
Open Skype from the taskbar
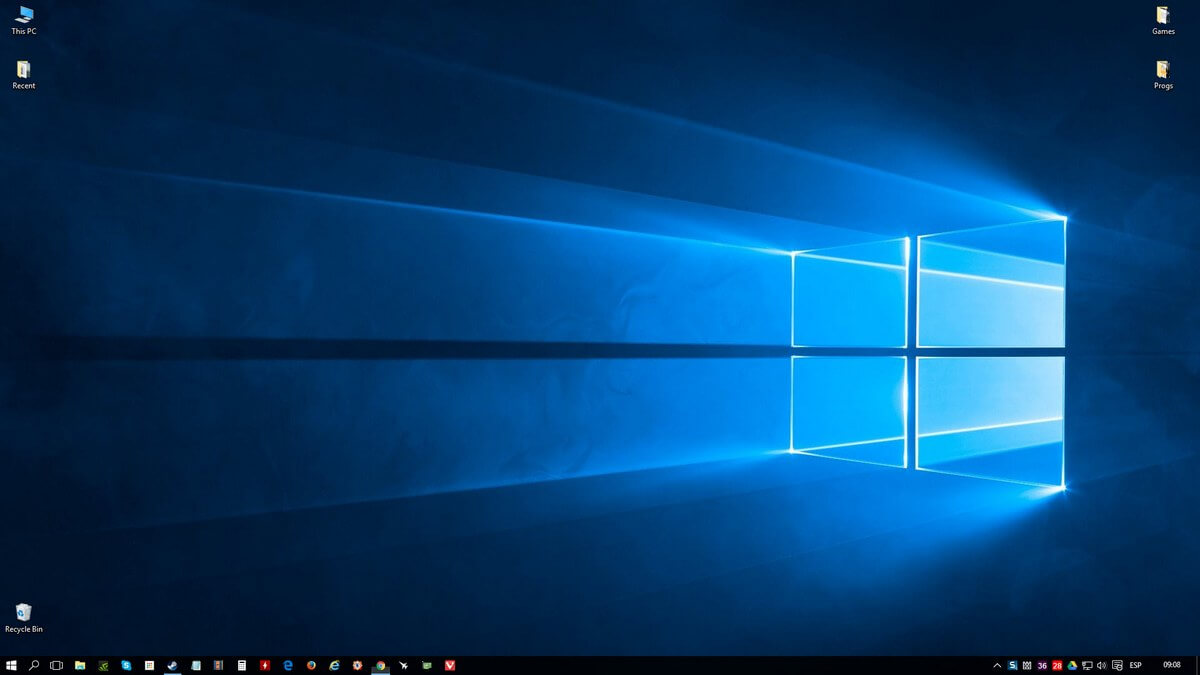(126, 665)
